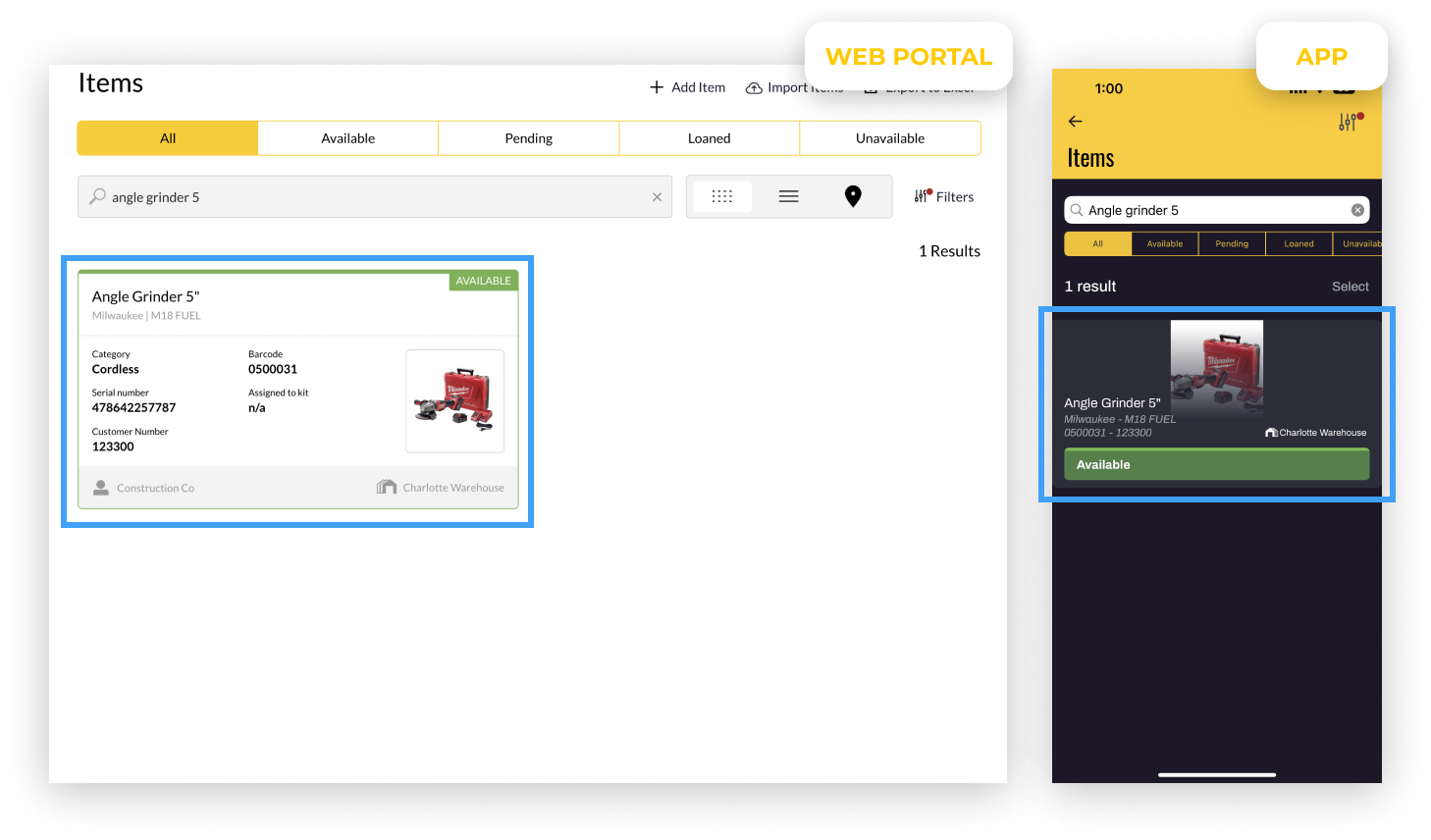This screenshot has width=1431, height=840.
Task: Tap the app back arrow
Action: point(1076,122)
